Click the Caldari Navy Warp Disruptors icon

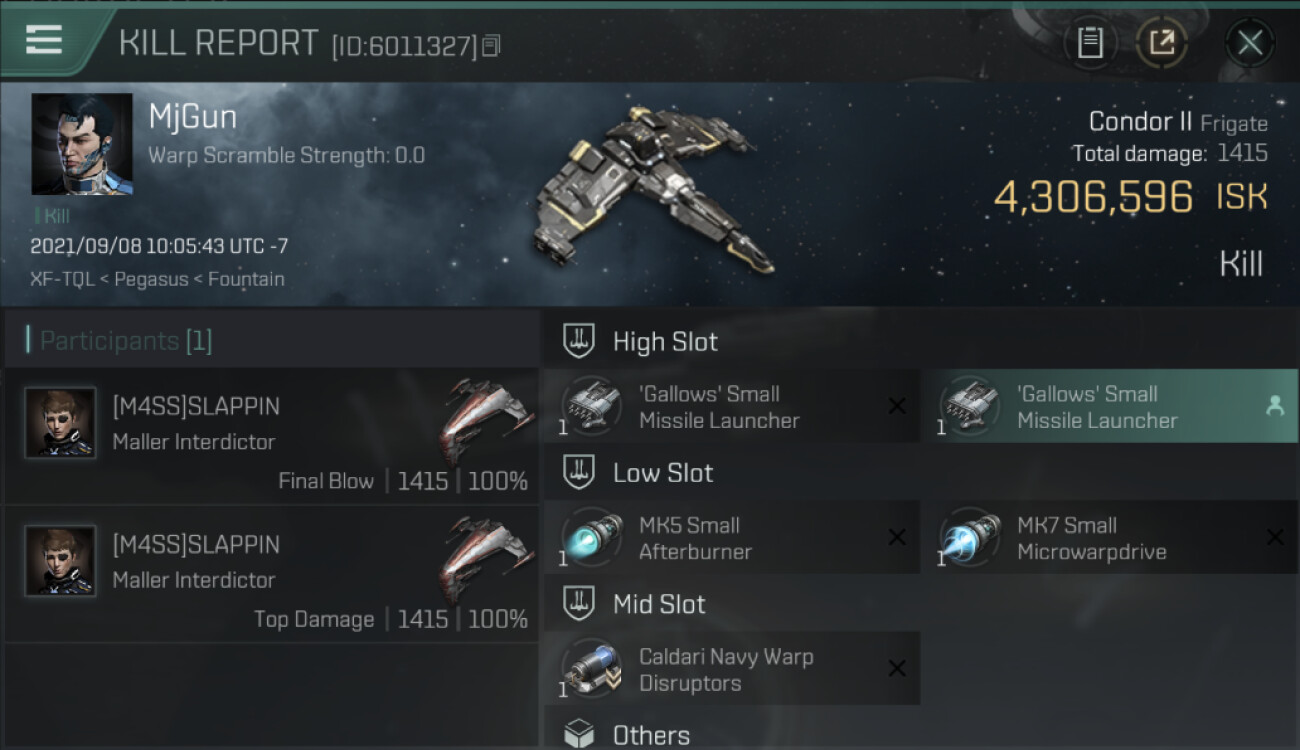590,668
